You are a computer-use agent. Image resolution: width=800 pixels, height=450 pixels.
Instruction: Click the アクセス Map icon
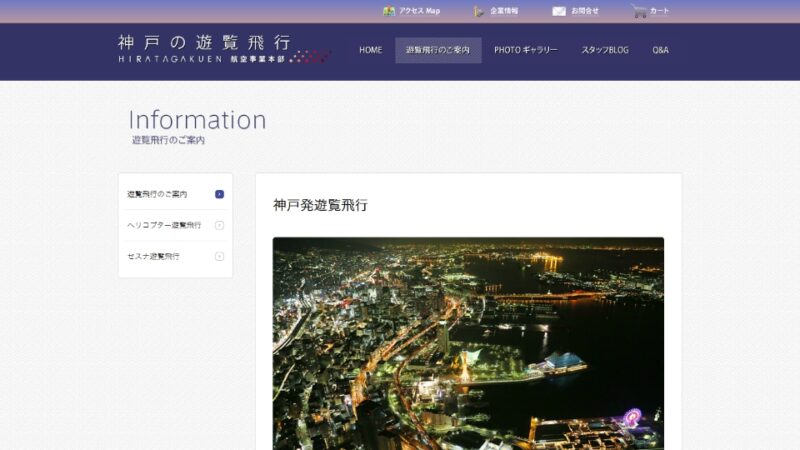[389, 11]
